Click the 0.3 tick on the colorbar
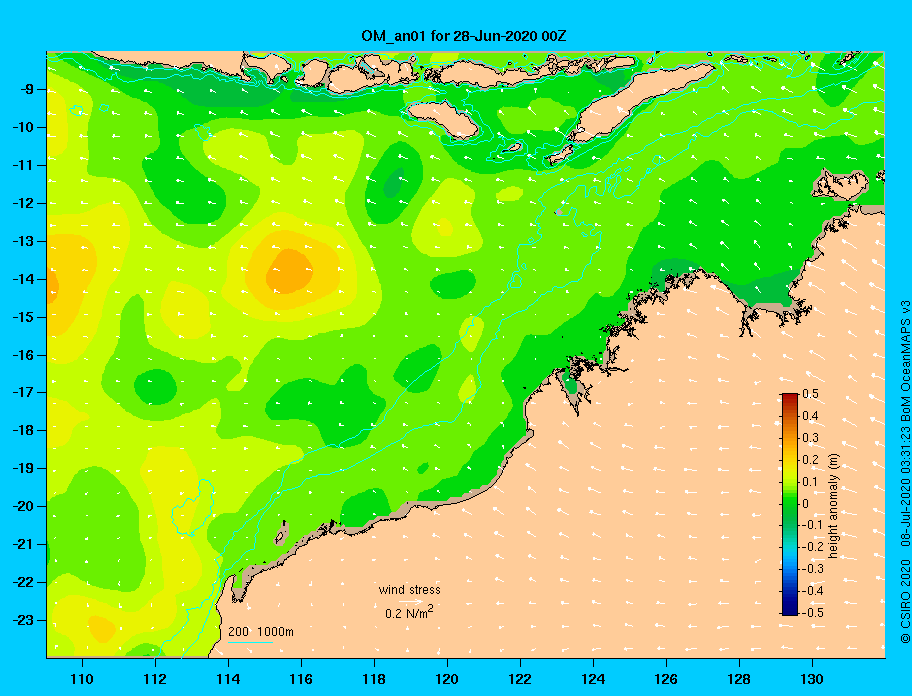Viewport: 912px width, 696px height. click(x=810, y=438)
